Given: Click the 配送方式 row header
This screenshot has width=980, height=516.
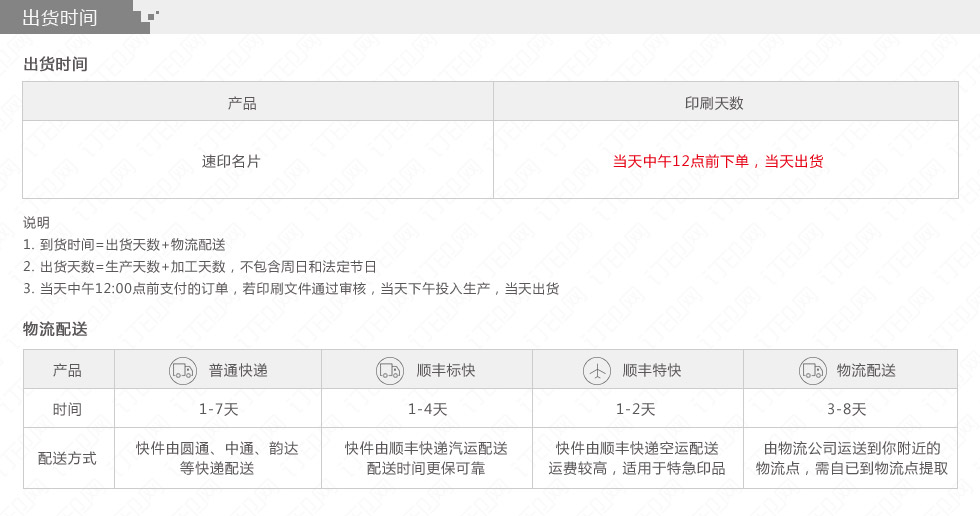Looking at the screenshot, I should [x=69, y=458].
